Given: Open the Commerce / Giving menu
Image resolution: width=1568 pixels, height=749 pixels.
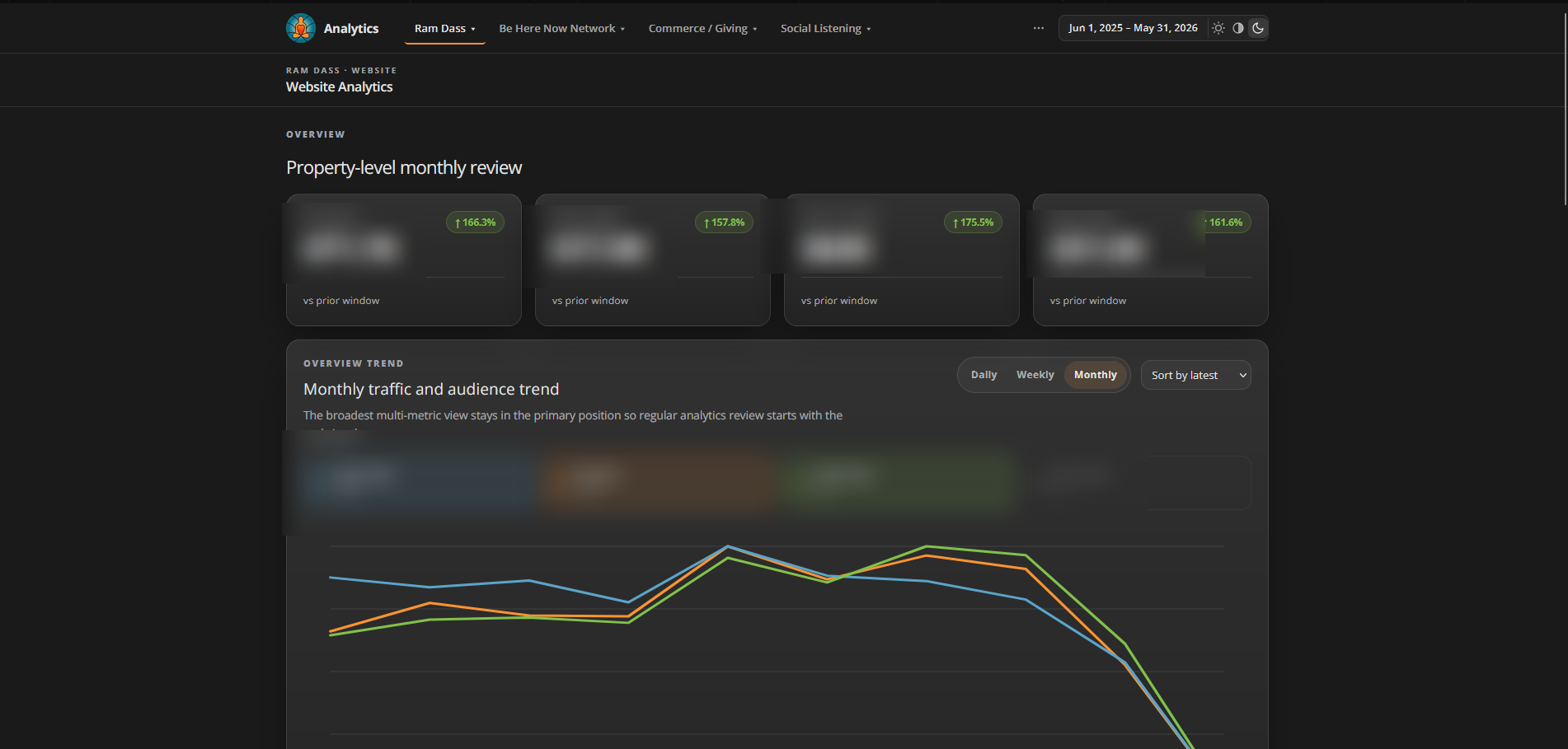Looking at the screenshot, I should coord(703,28).
